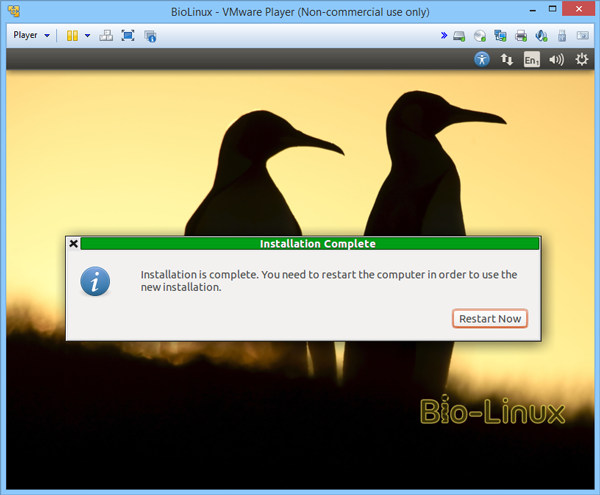Enter full screen mode
Viewport: 600px width, 495px height.
pos(128,36)
